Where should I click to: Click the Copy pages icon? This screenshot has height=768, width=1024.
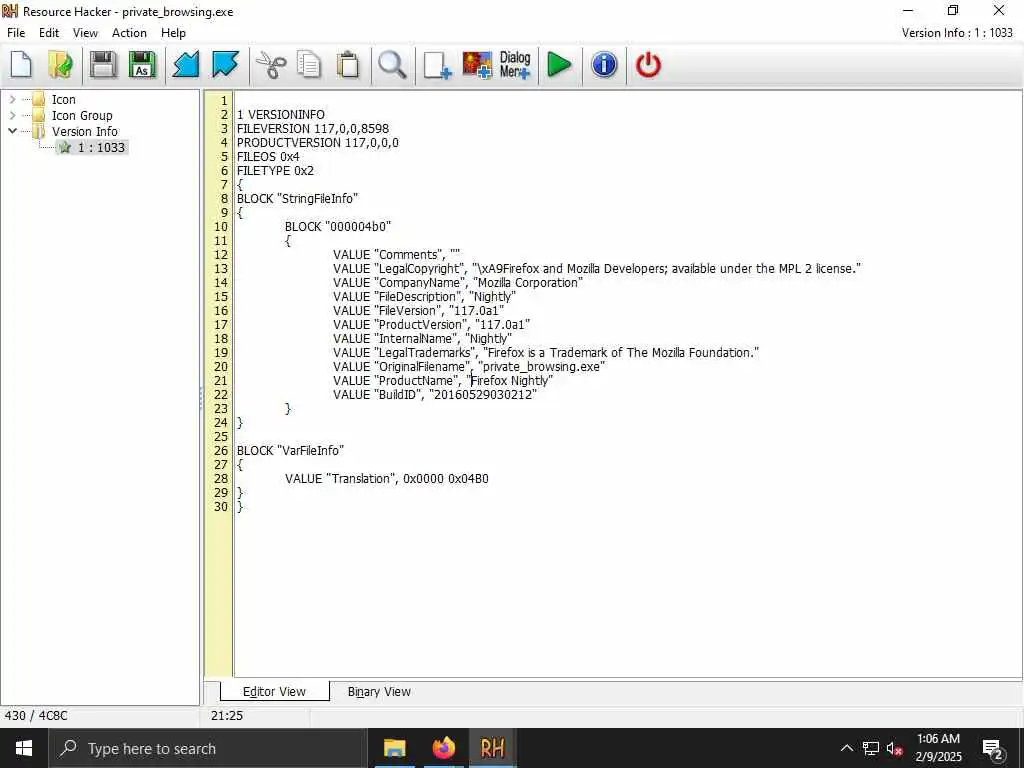click(x=309, y=65)
